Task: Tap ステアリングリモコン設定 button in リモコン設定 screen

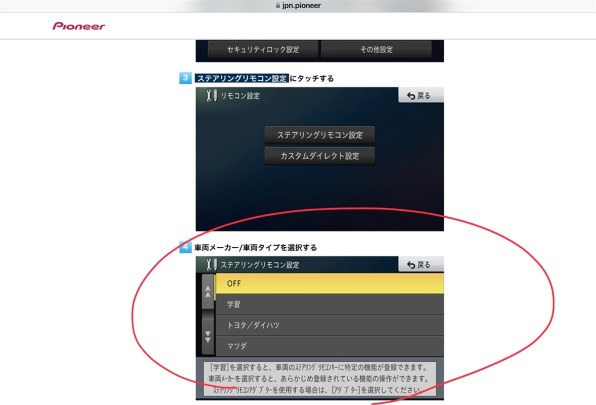Action: 320,135
